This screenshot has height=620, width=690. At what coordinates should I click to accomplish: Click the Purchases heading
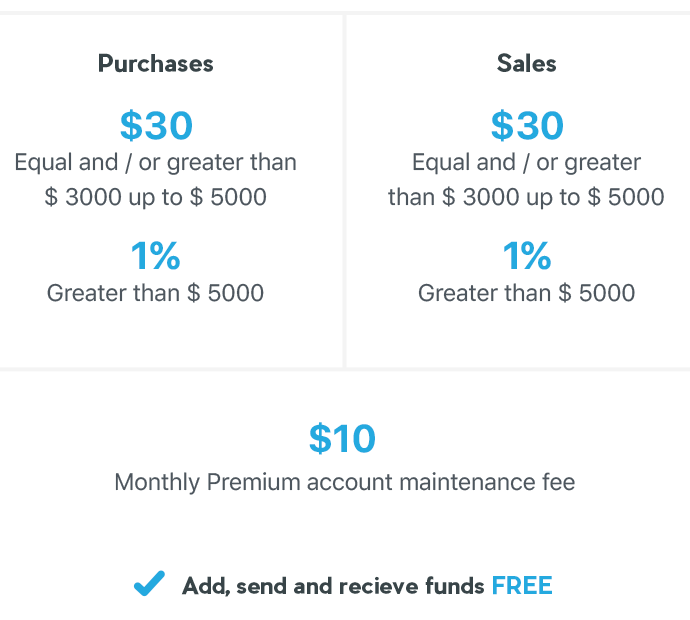156,64
